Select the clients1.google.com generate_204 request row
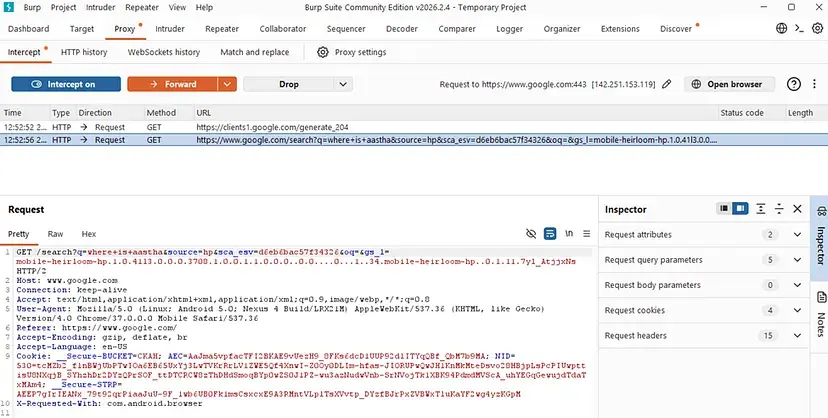Image resolution: width=828 pixels, height=418 pixels. point(414,127)
